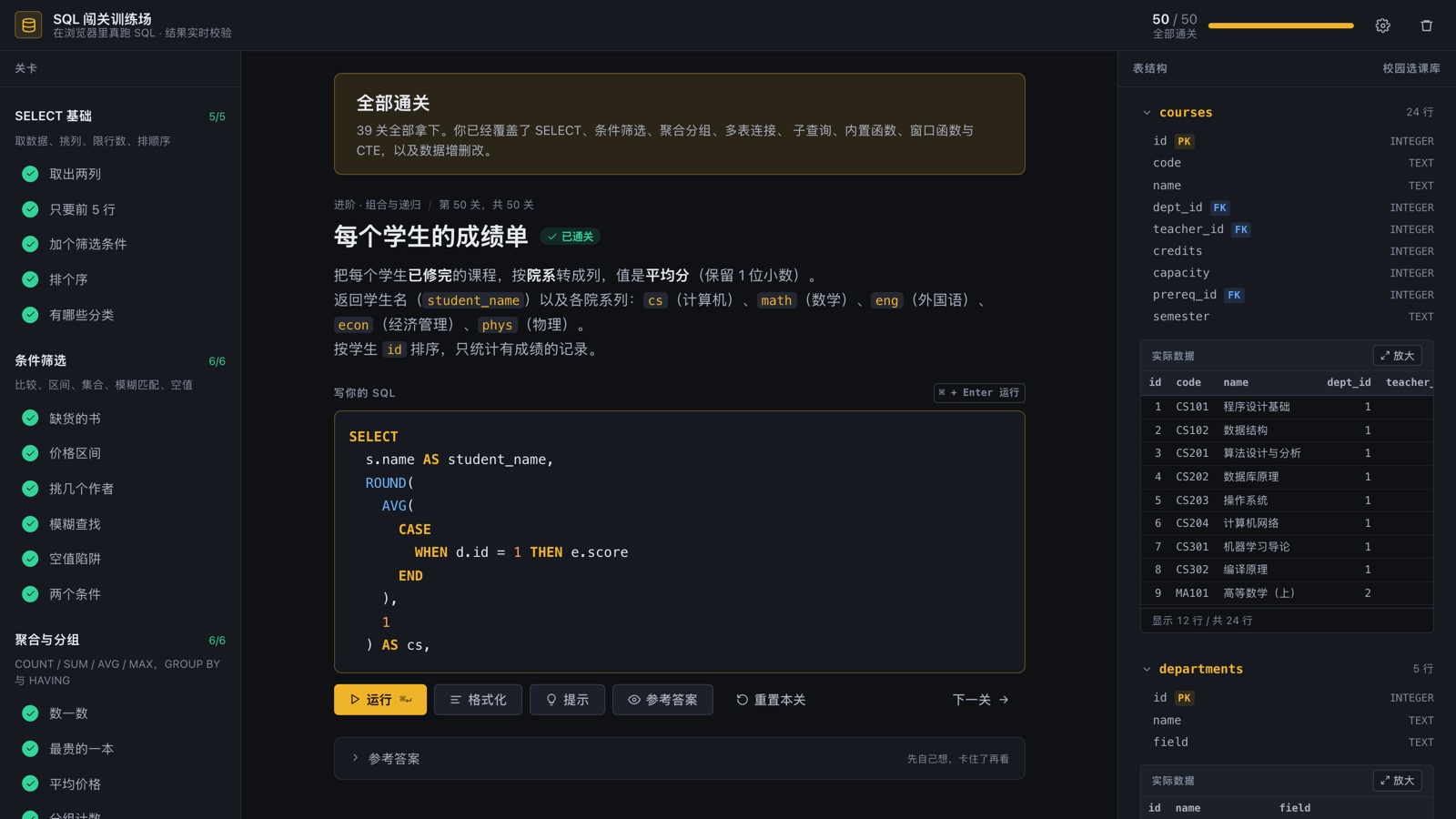Image resolution: width=1456 pixels, height=819 pixels.
Task: Open level 有哪些分类
Action: point(120,315)
